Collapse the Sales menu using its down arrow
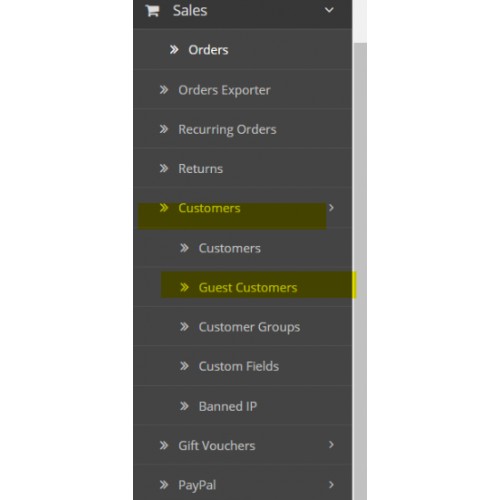This screenshot has height=500, width=500. (x=329, y=10)
